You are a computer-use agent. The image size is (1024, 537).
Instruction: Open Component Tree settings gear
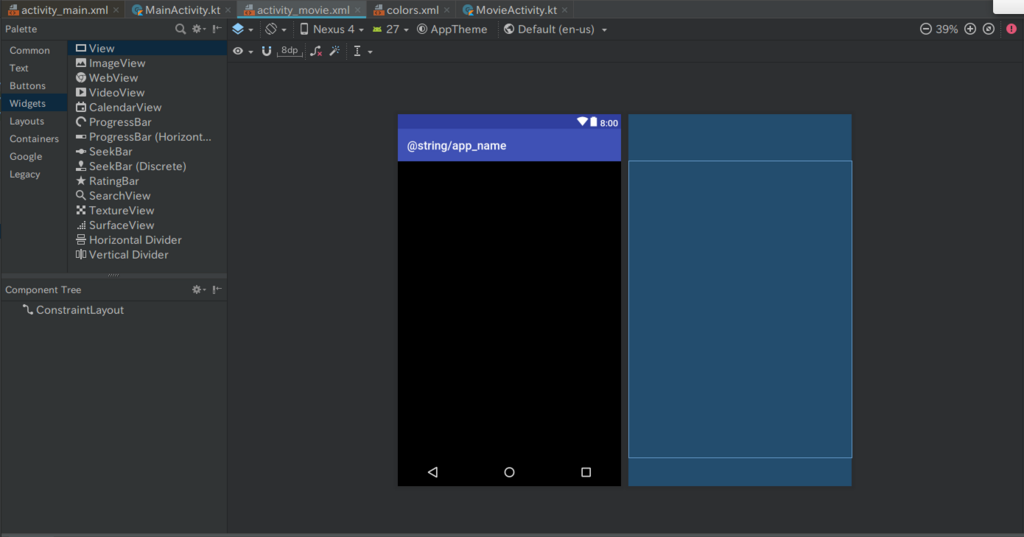[198, 289]
